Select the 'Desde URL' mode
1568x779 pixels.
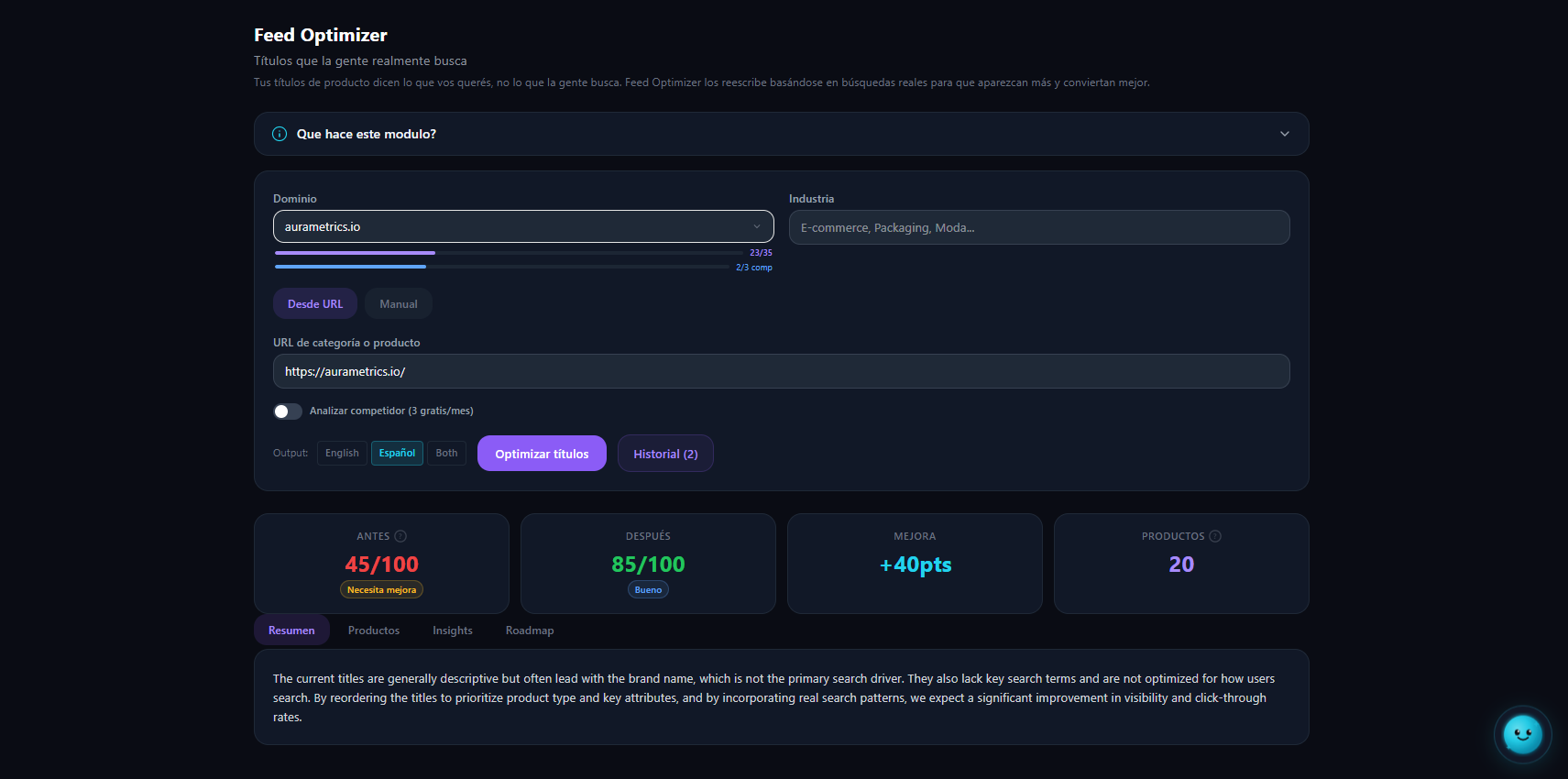pos(315,303)
